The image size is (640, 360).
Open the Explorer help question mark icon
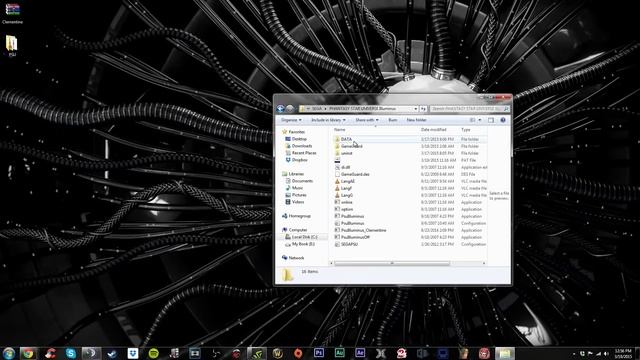(503, 120)
